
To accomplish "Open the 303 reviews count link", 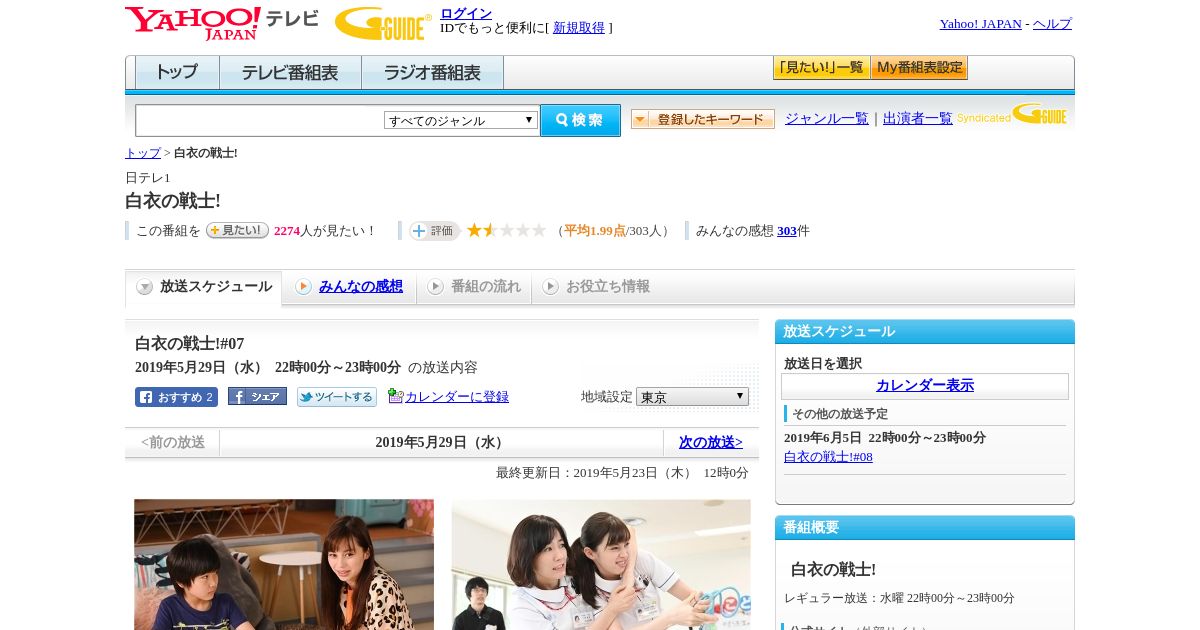I will [787, 231].
